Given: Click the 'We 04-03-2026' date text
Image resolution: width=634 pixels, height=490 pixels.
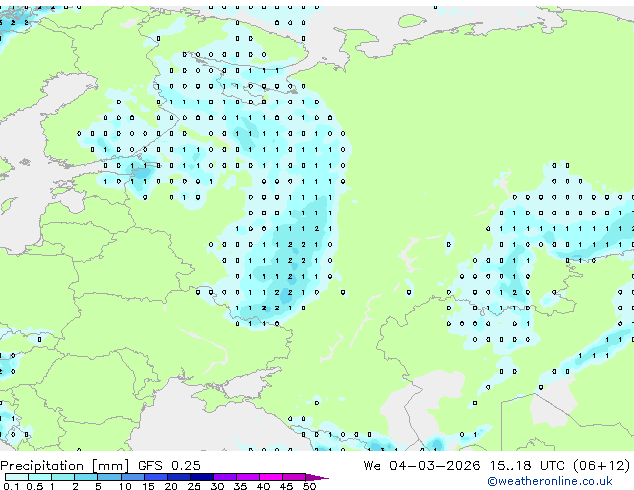Looking at the screenshot, I should point(422,465).
